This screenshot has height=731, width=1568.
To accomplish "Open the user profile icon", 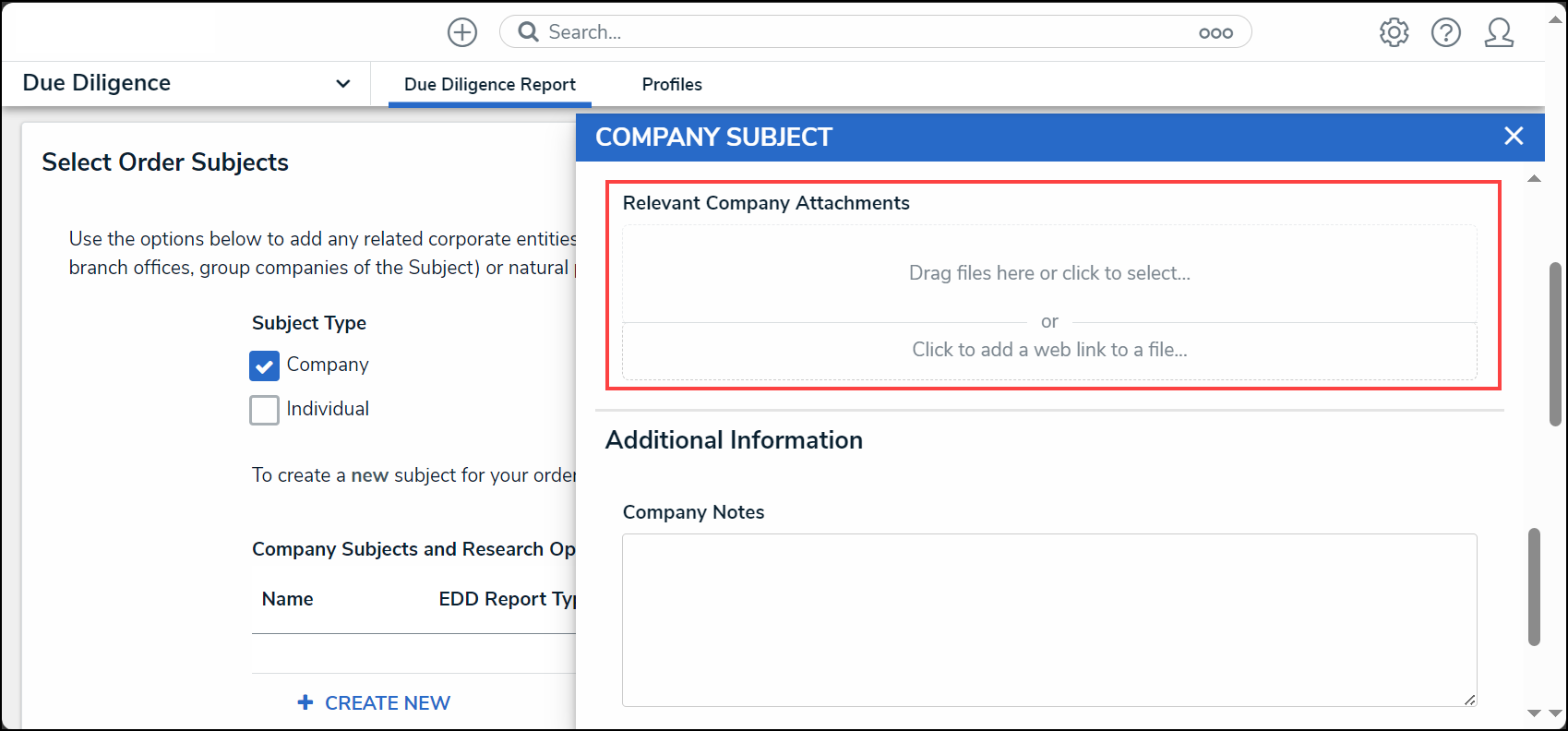I will 1499,32.
